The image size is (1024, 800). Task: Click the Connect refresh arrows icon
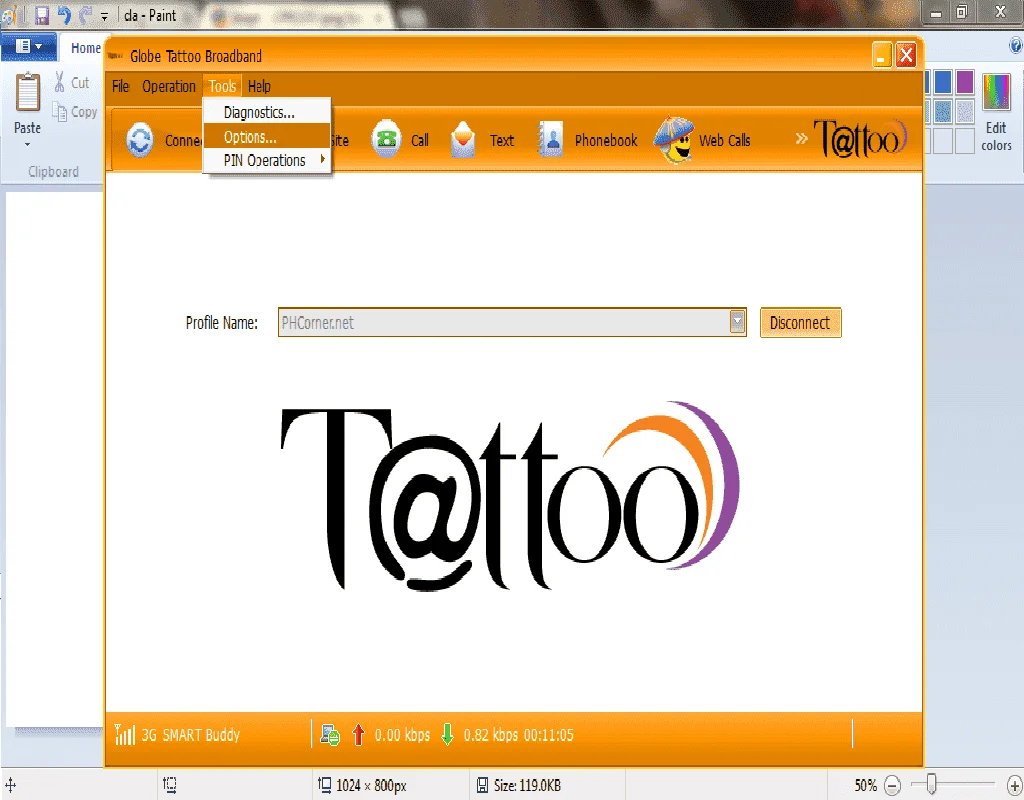pyautogui.click(x=140, y=140)
